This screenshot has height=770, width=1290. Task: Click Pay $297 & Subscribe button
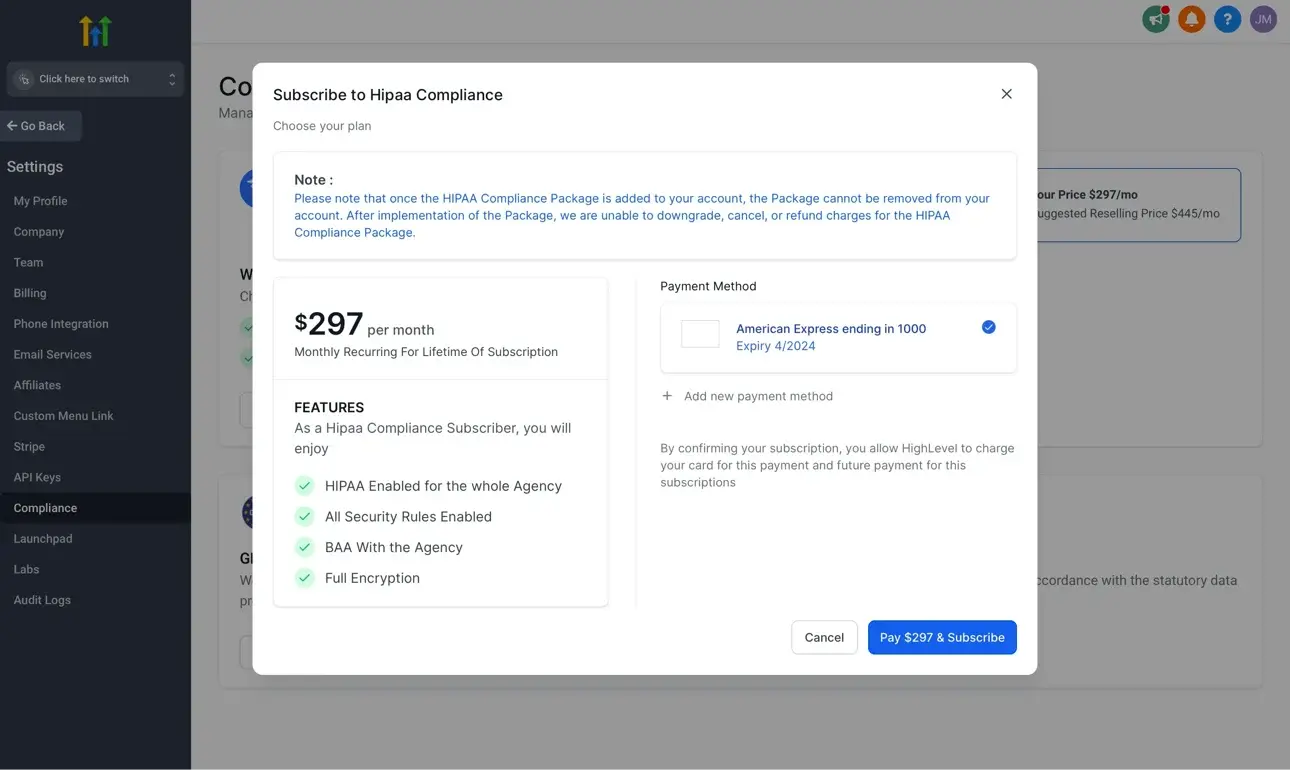coord(941,637)
